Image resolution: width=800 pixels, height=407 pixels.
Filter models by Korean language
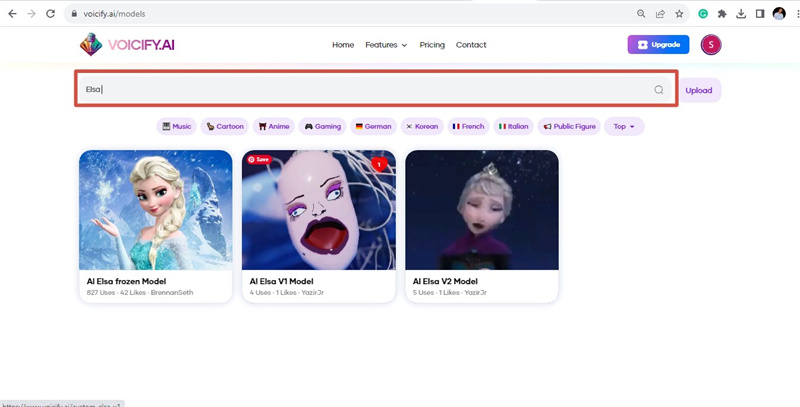(422, 126)
